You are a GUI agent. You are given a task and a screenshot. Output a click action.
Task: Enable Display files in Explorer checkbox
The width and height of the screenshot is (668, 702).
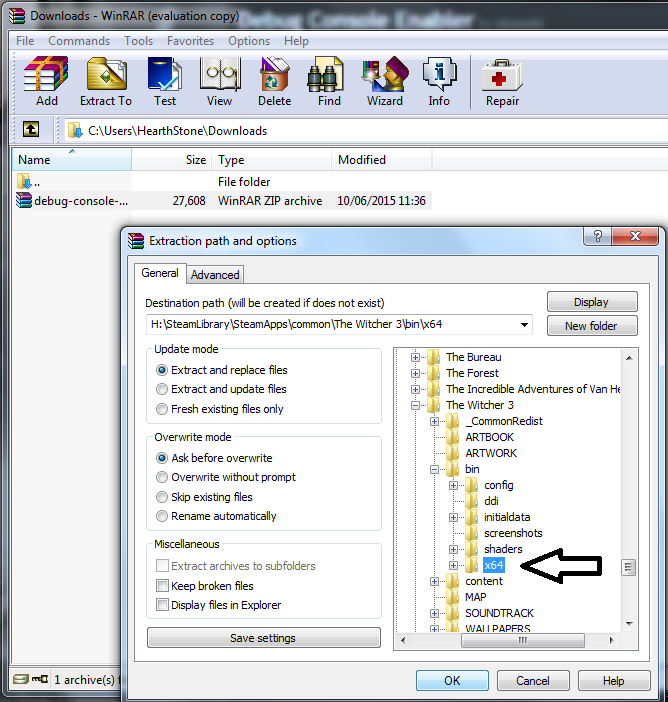[162, 605]
